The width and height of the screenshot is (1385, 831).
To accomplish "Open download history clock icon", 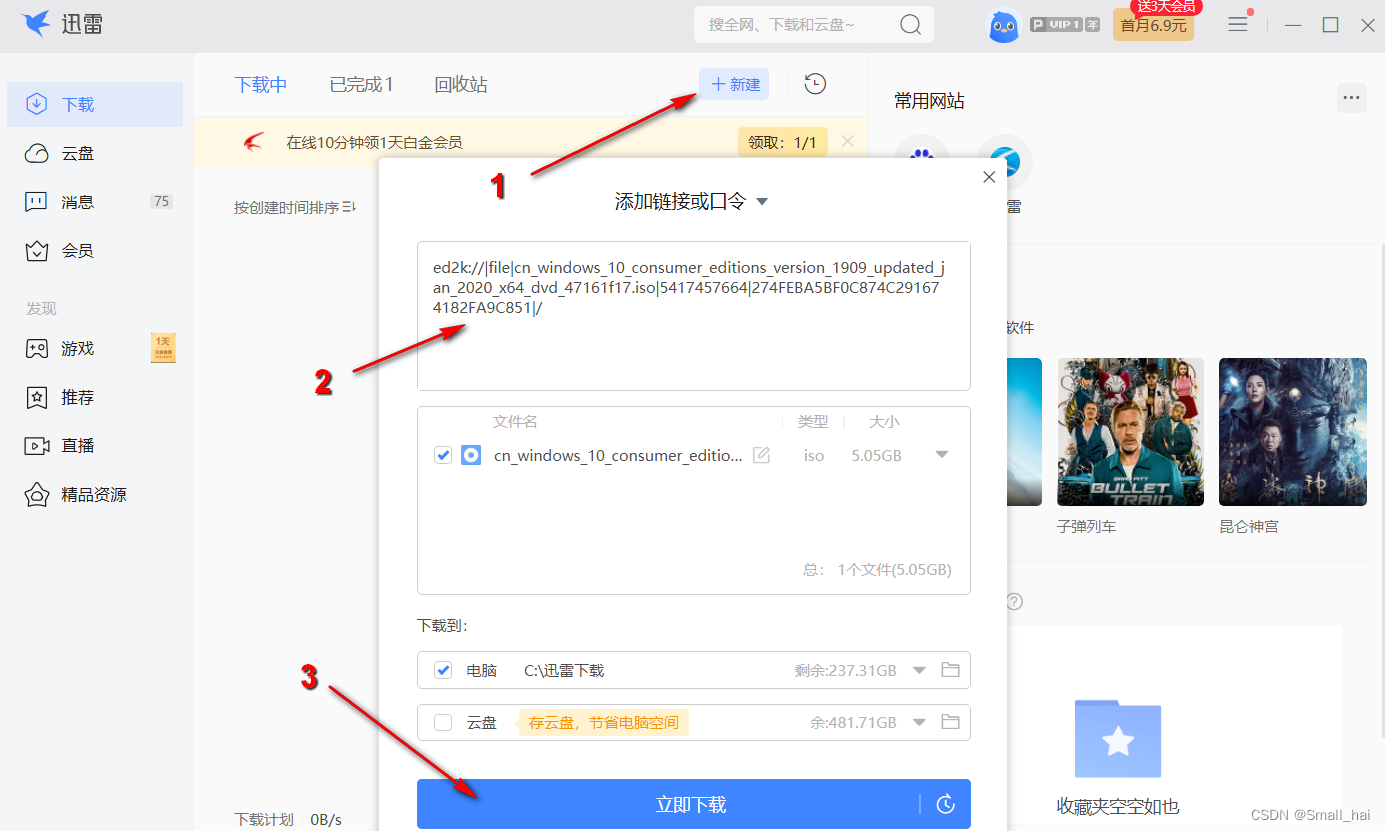I will (815, 84).
